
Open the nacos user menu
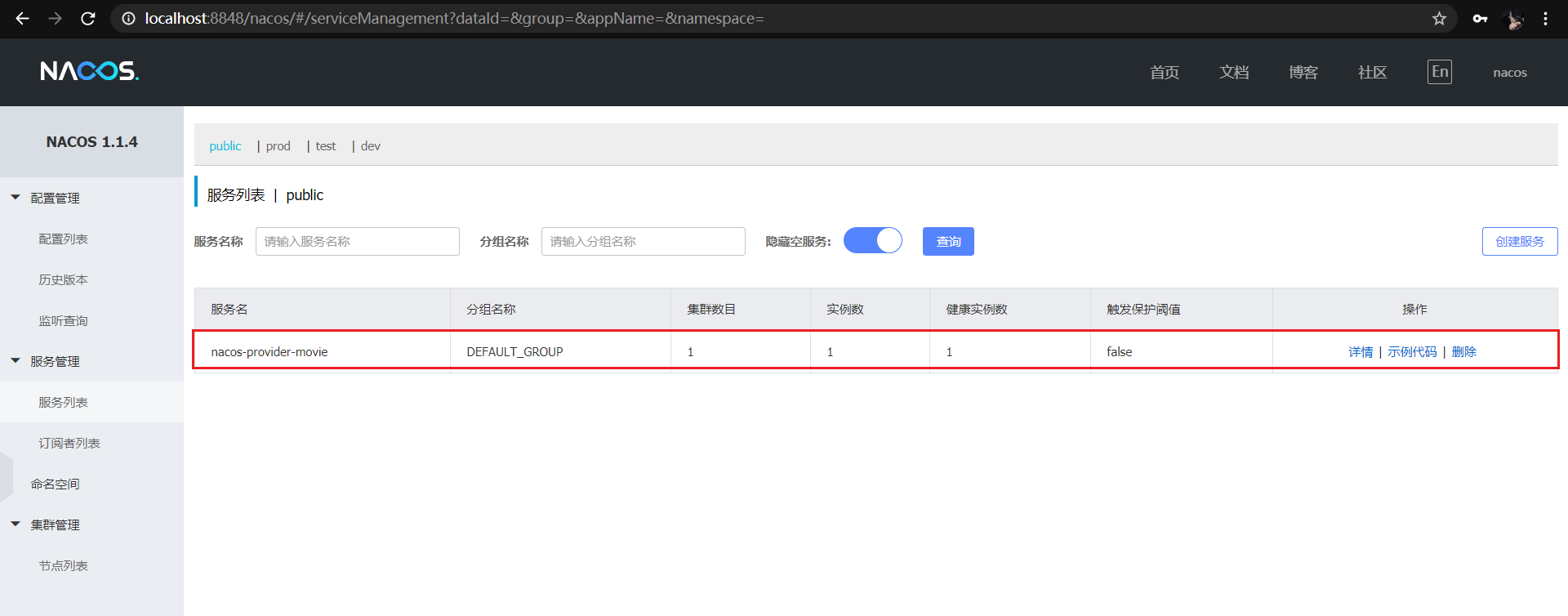click(x=1510, y=73)
